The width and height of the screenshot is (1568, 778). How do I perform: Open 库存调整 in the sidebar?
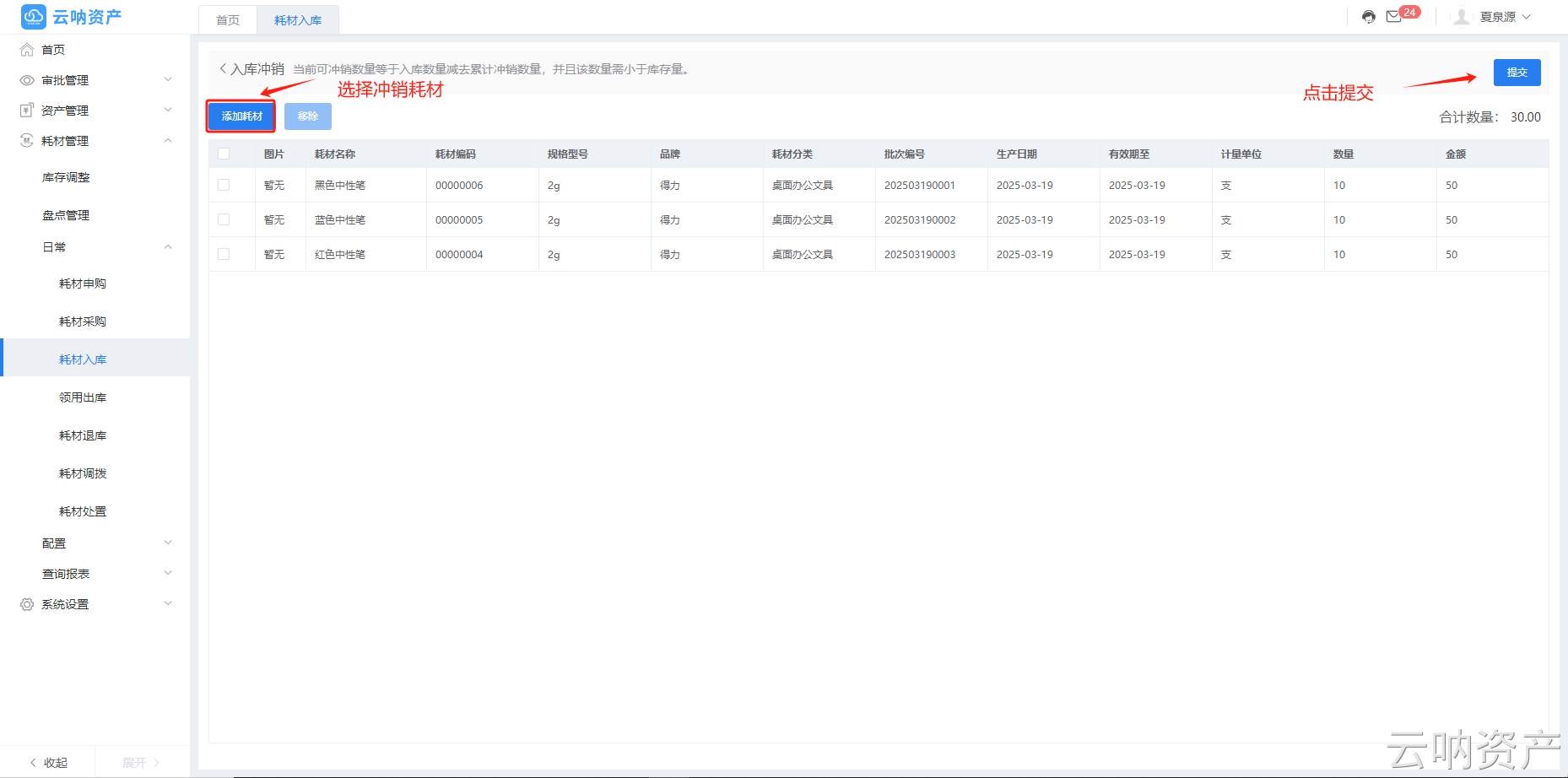click(66, 177)
